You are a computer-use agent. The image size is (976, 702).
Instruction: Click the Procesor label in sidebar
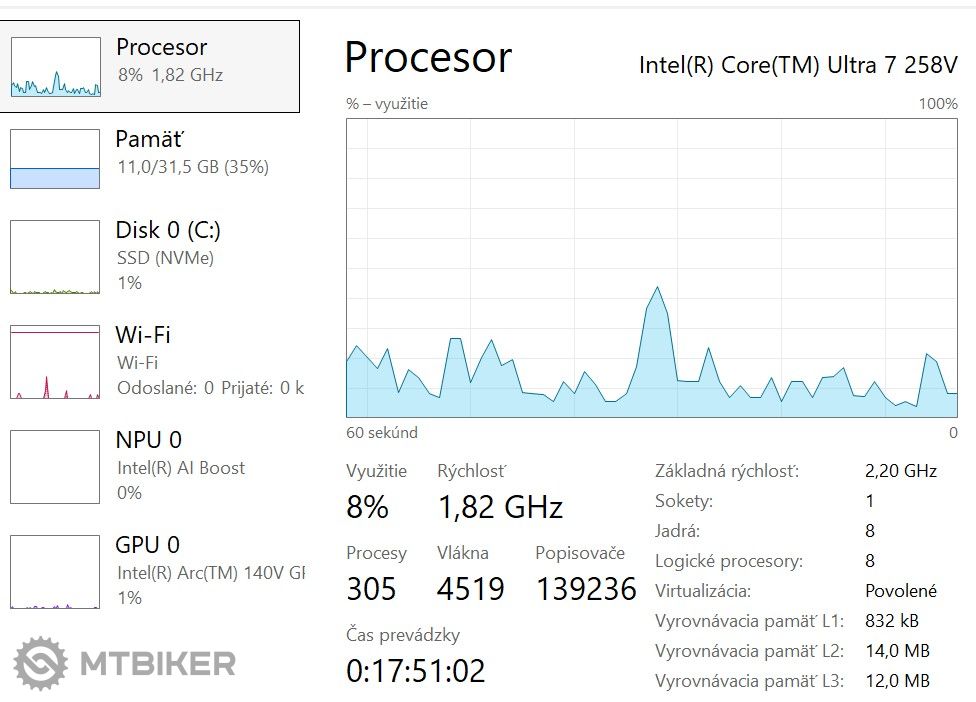pyautogui.click(x=162, y=47)
